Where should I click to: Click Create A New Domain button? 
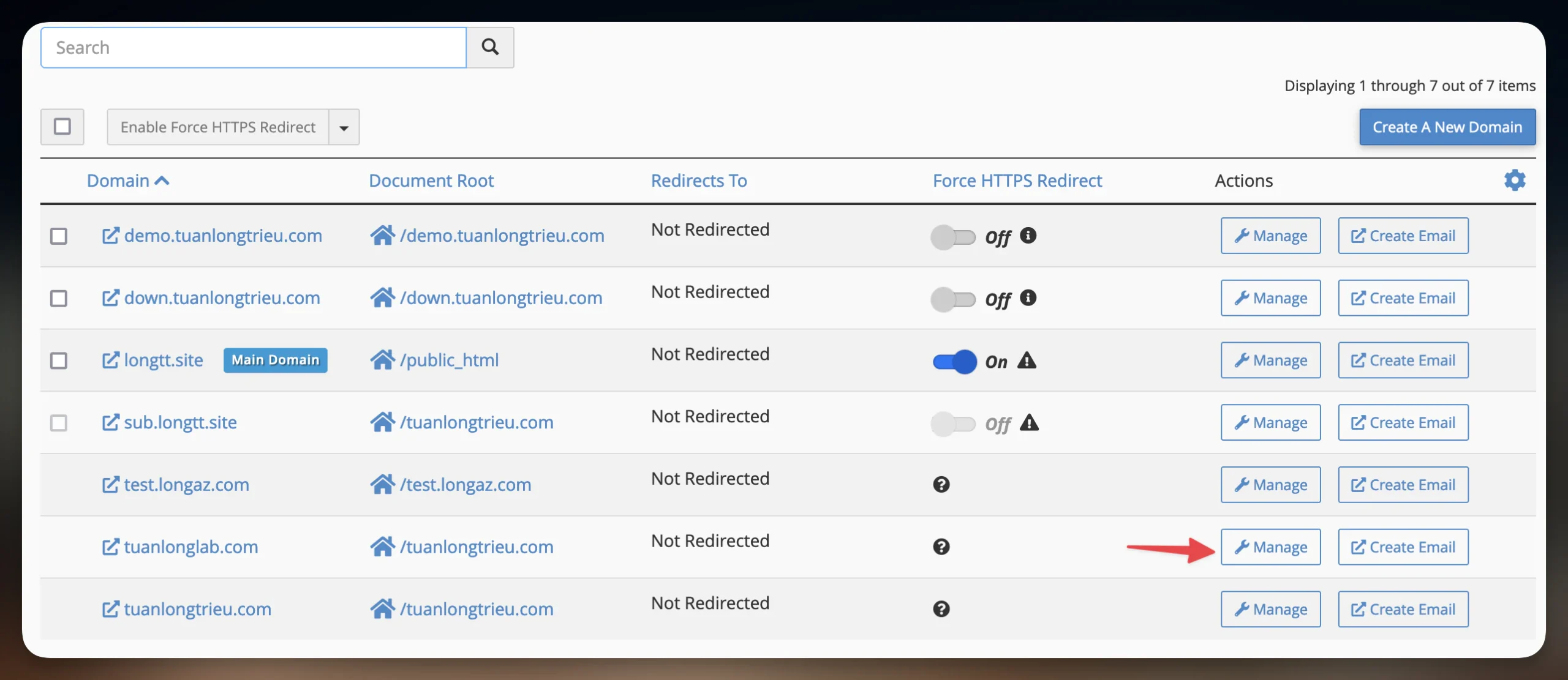coord(1447,127)
